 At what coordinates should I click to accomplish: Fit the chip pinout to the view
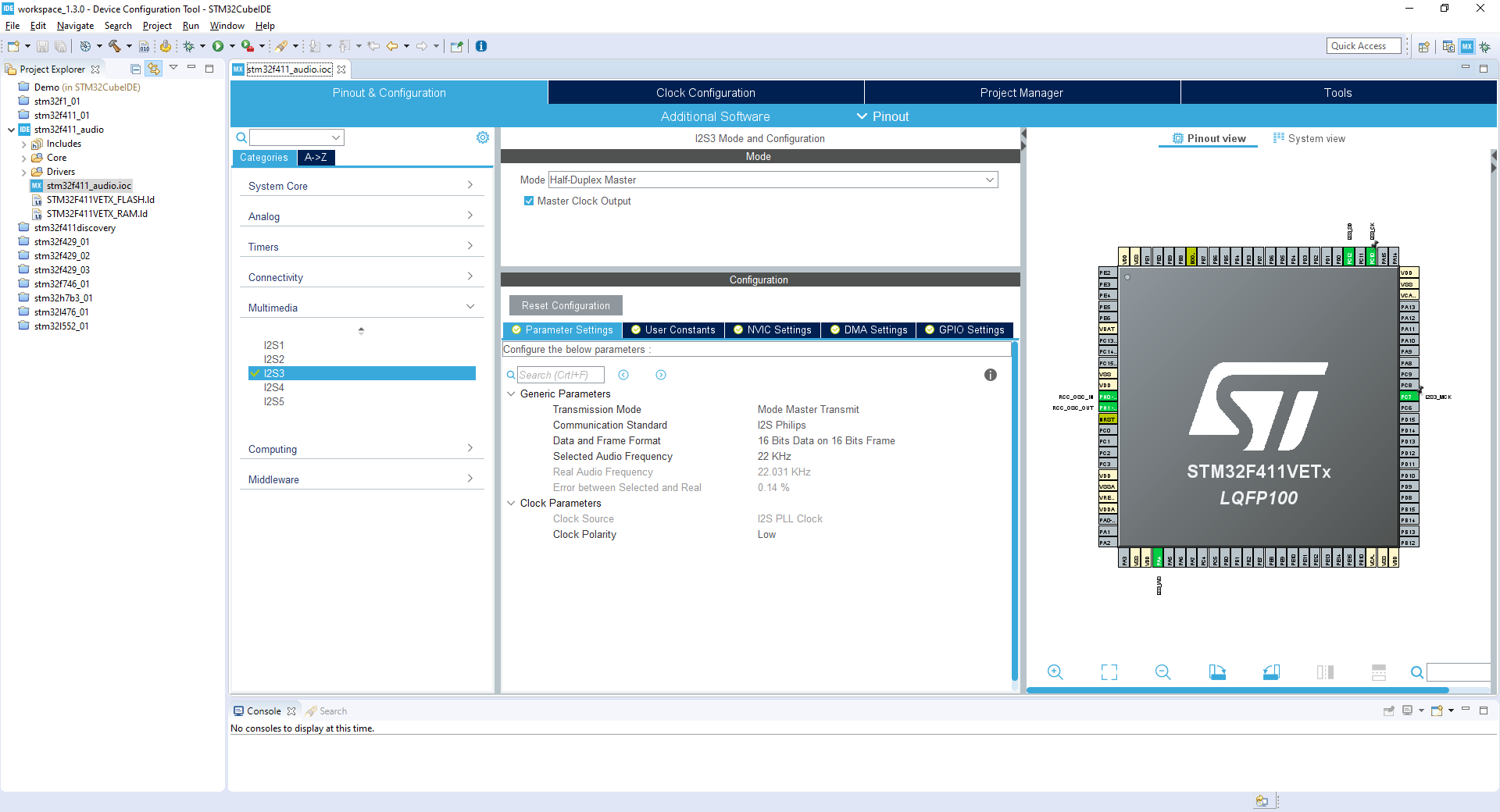click(x=1109, y=672)
